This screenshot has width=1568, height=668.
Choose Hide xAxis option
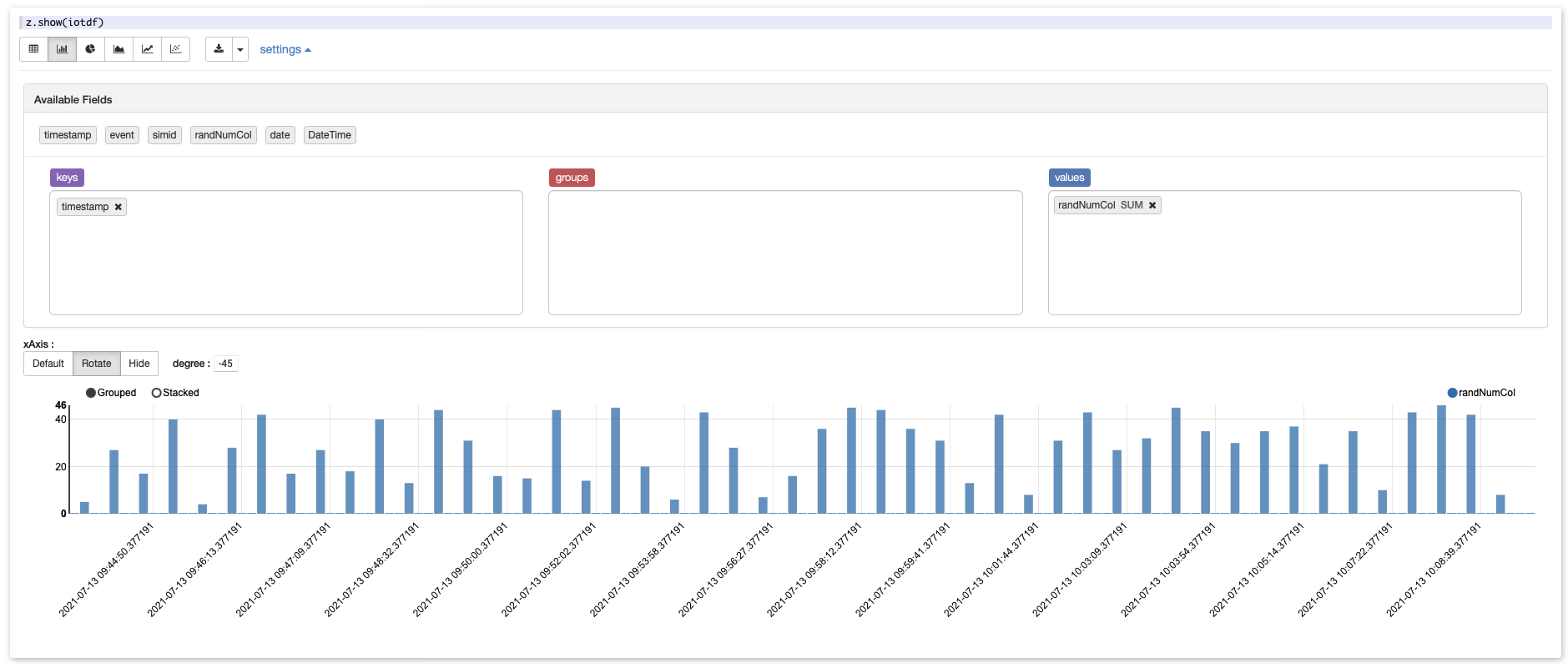(x=139, y=364)
